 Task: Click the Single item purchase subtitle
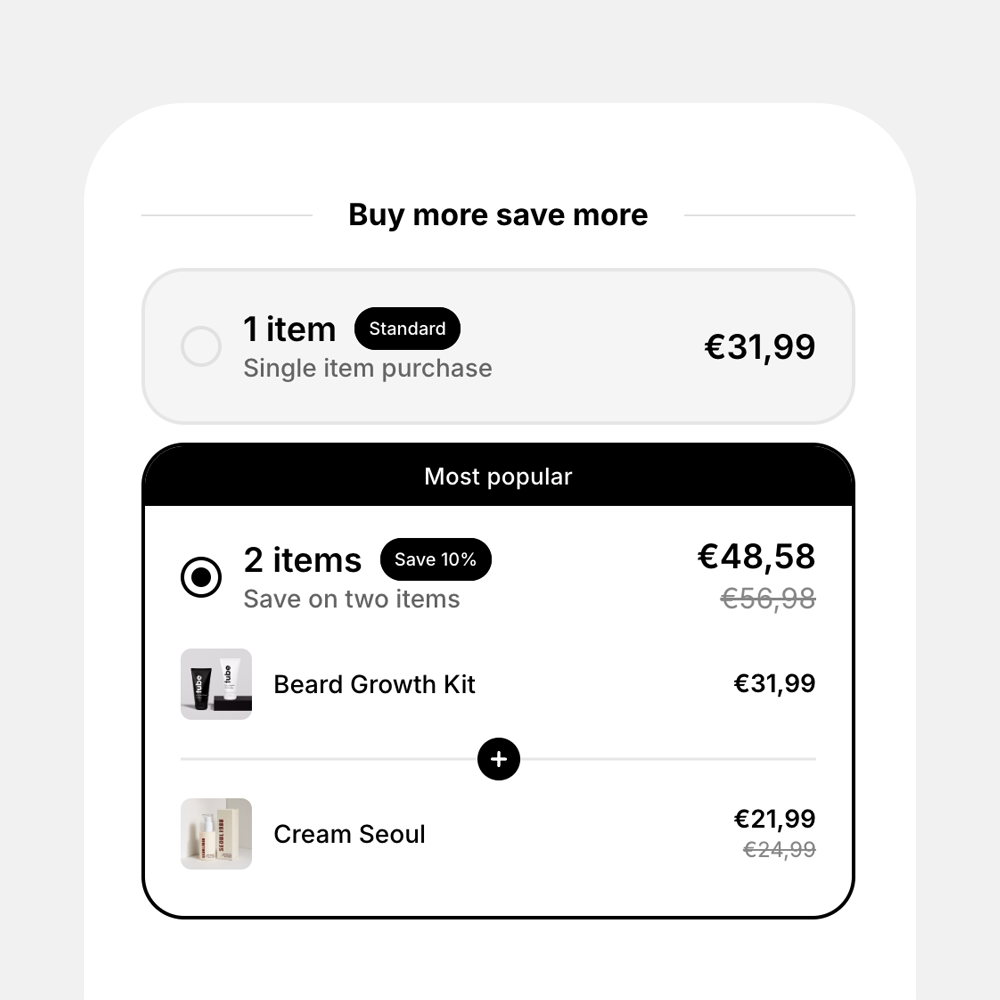click(368, 369)
